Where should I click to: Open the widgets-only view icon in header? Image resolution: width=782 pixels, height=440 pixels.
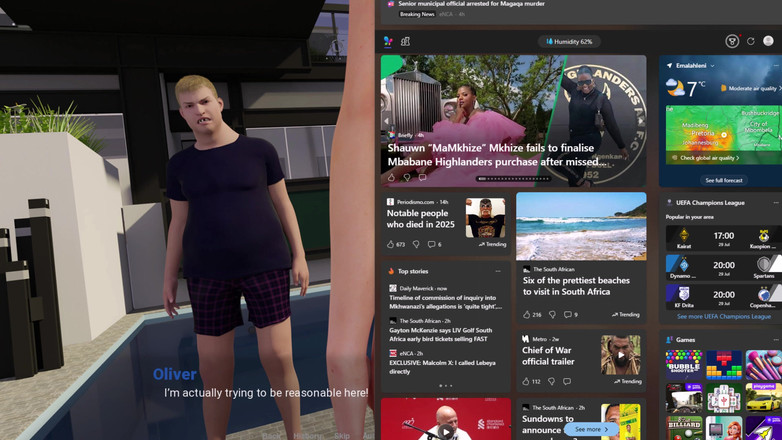pyautogui.click(x=405, y=41)
